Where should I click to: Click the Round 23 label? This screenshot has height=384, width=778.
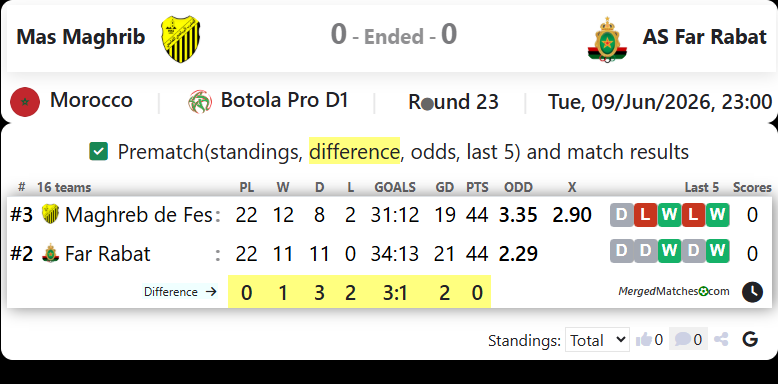tap(453, 102)
